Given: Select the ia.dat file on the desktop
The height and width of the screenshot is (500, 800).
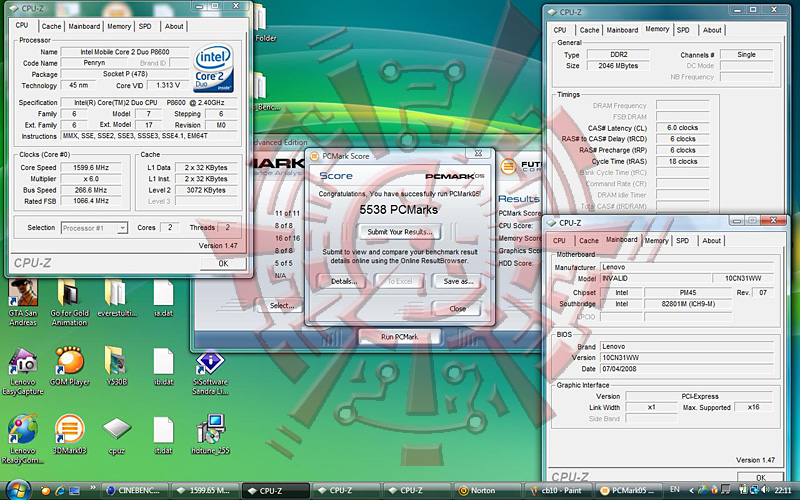Looking at the screenshot, I should [x=164, y=298].
